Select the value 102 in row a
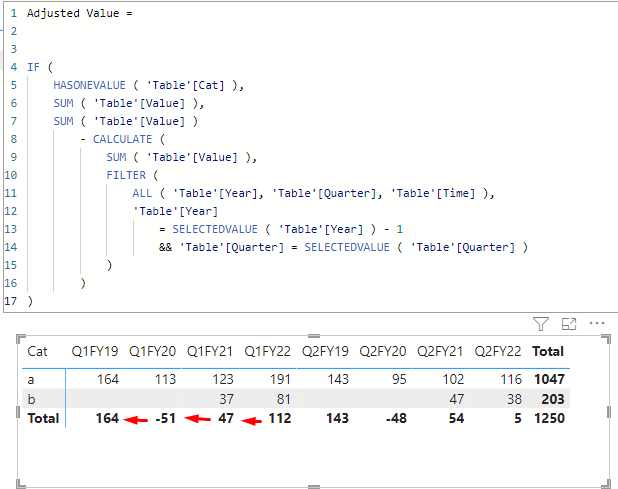This screenshot has height=489, width=618. click(453, 379)
